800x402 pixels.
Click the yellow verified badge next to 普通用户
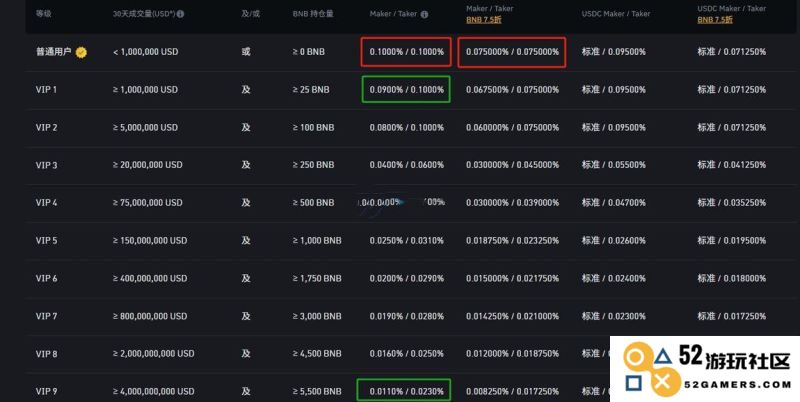(81, 52)
